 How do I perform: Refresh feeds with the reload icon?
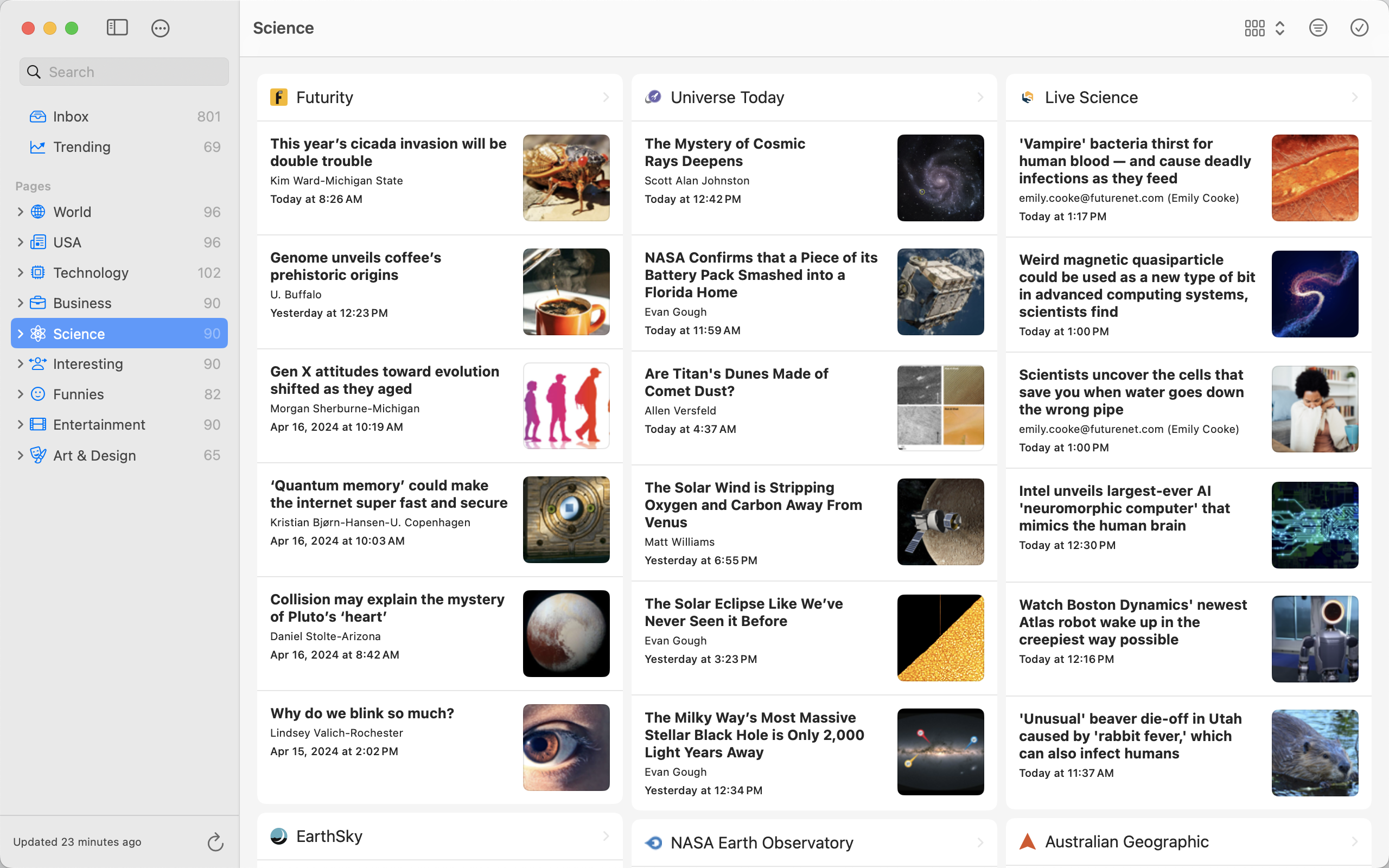(x=215, y=841)
